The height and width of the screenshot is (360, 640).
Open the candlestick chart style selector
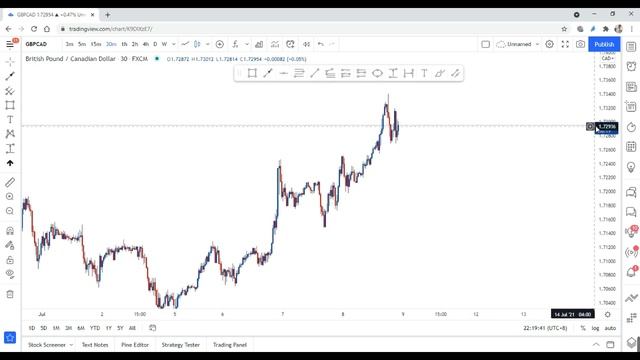(197, 44)
